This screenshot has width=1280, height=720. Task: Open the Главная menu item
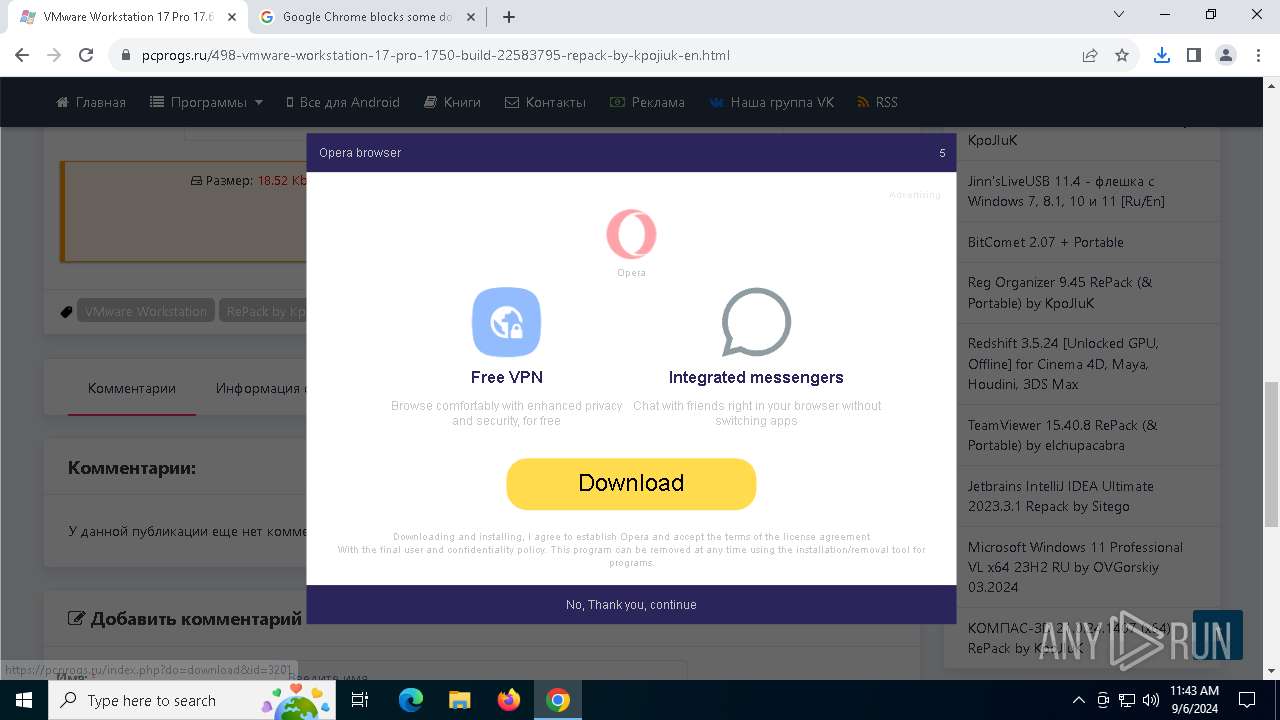(91, 102)
